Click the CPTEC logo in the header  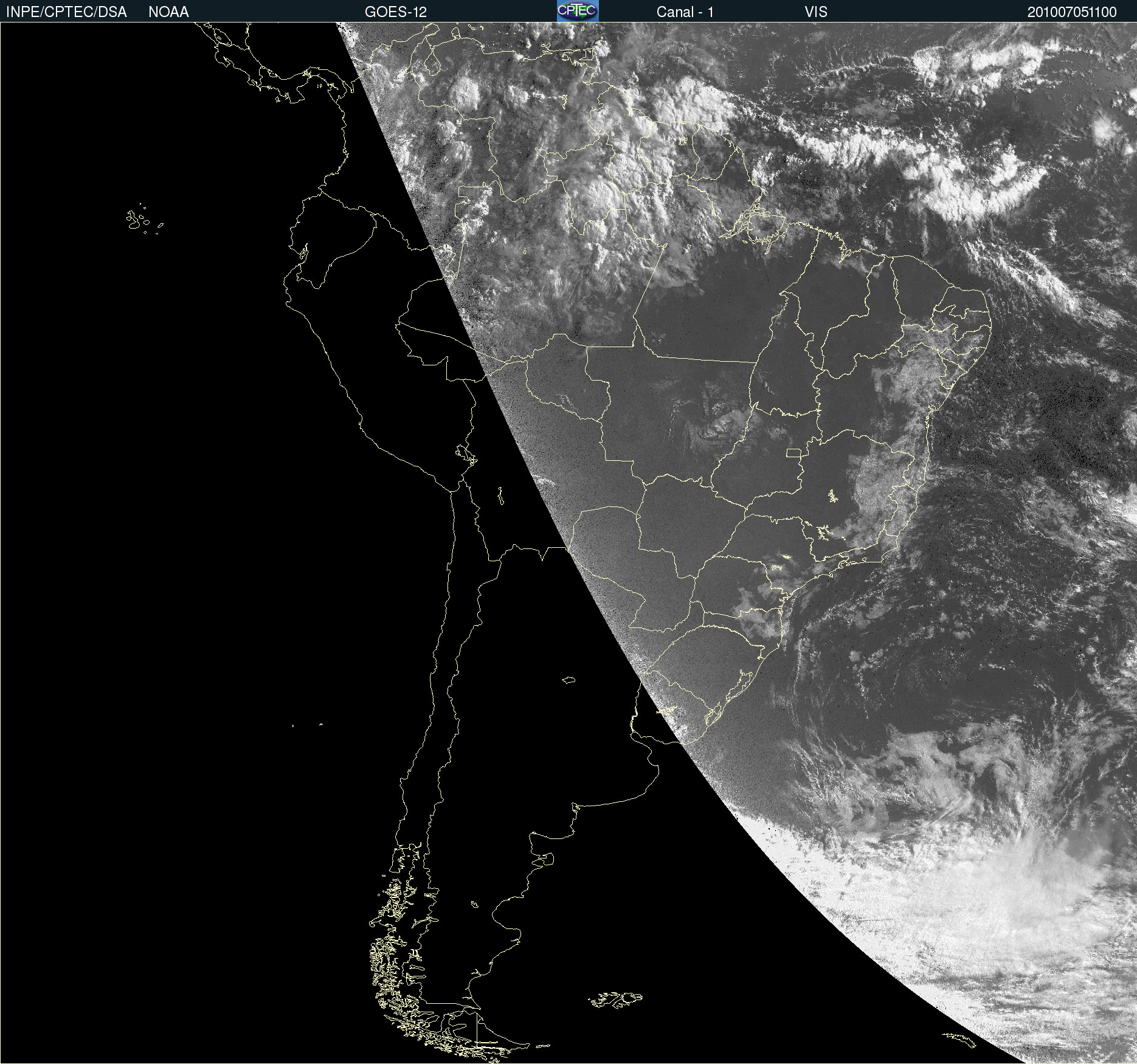578,11
